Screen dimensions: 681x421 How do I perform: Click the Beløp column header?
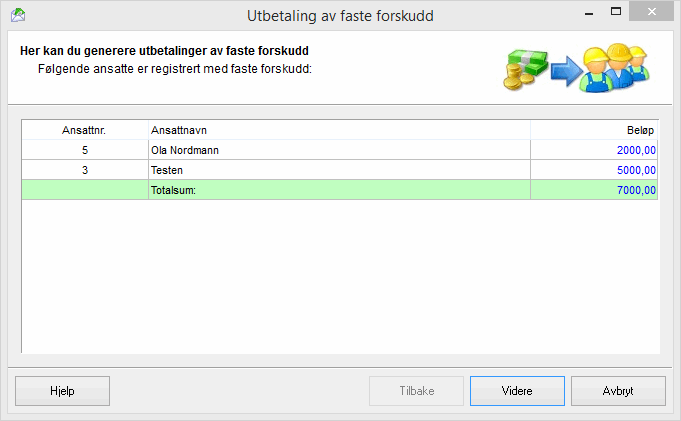(594, 131)
